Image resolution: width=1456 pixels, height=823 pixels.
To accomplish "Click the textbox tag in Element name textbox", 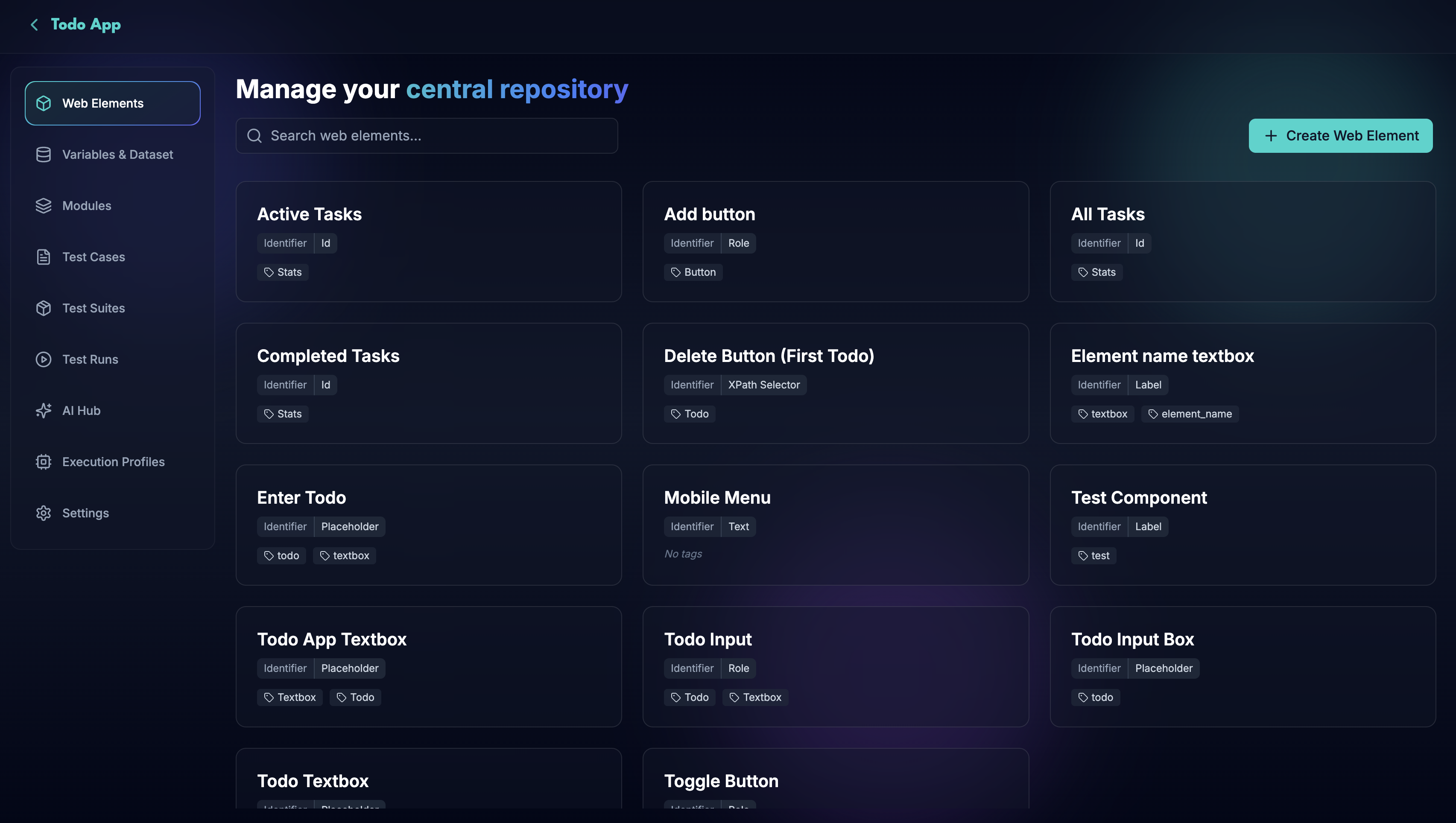I will (x=1102, y=414).
